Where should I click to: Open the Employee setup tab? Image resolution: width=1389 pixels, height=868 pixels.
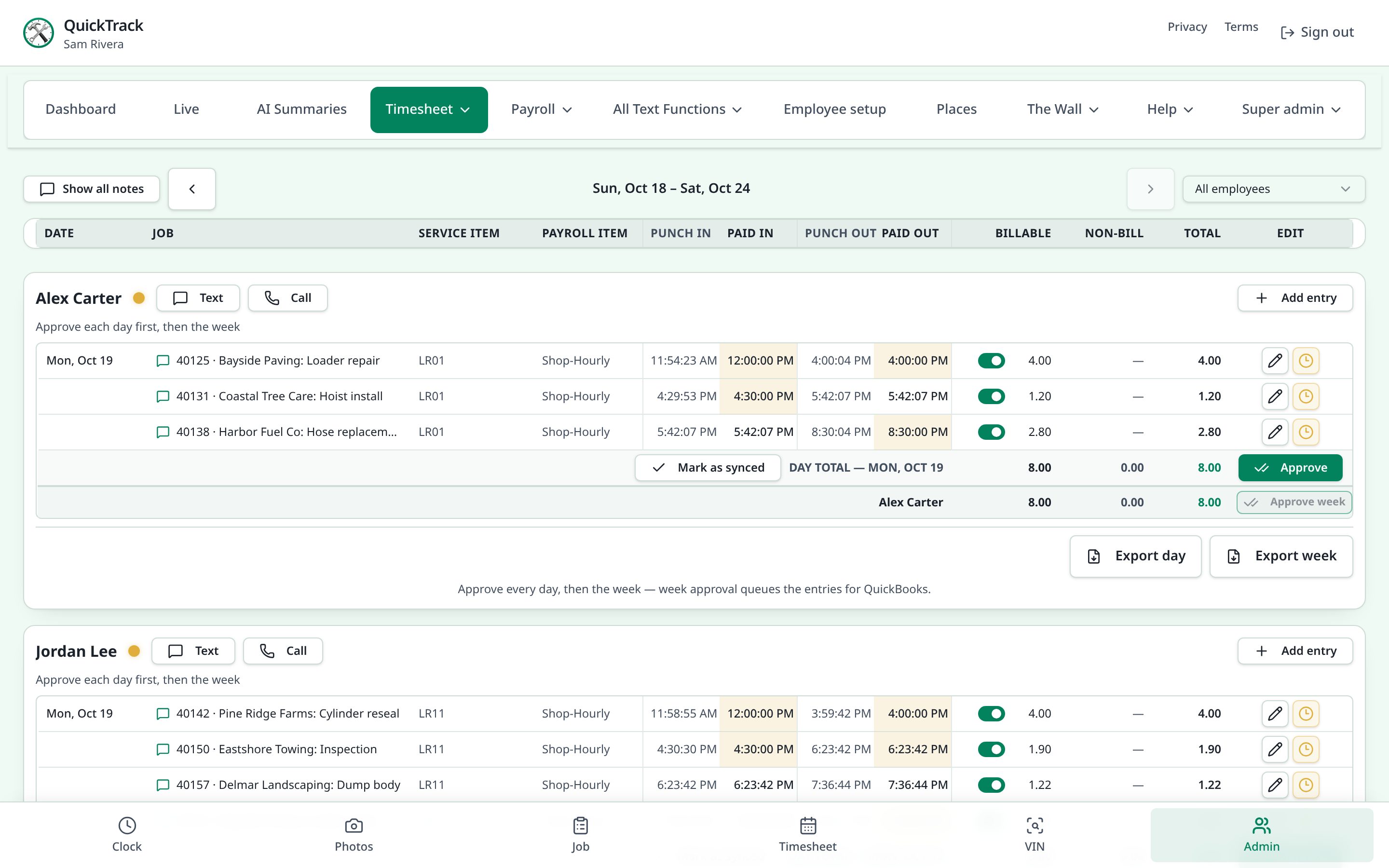834,109
